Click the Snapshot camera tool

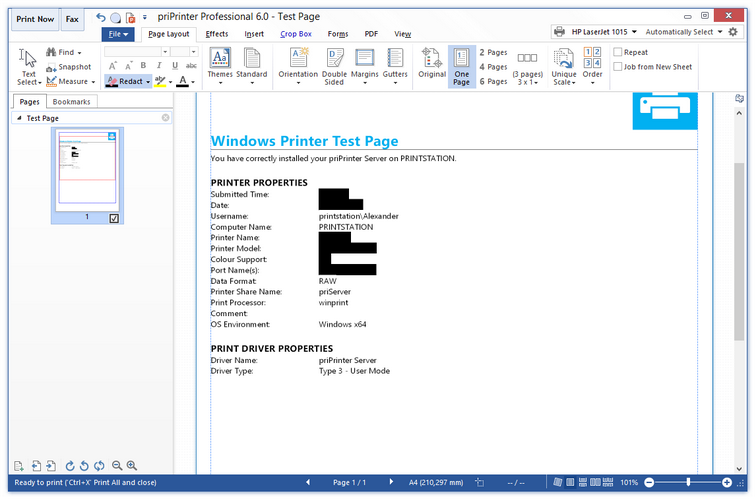[x=69, y=67]
